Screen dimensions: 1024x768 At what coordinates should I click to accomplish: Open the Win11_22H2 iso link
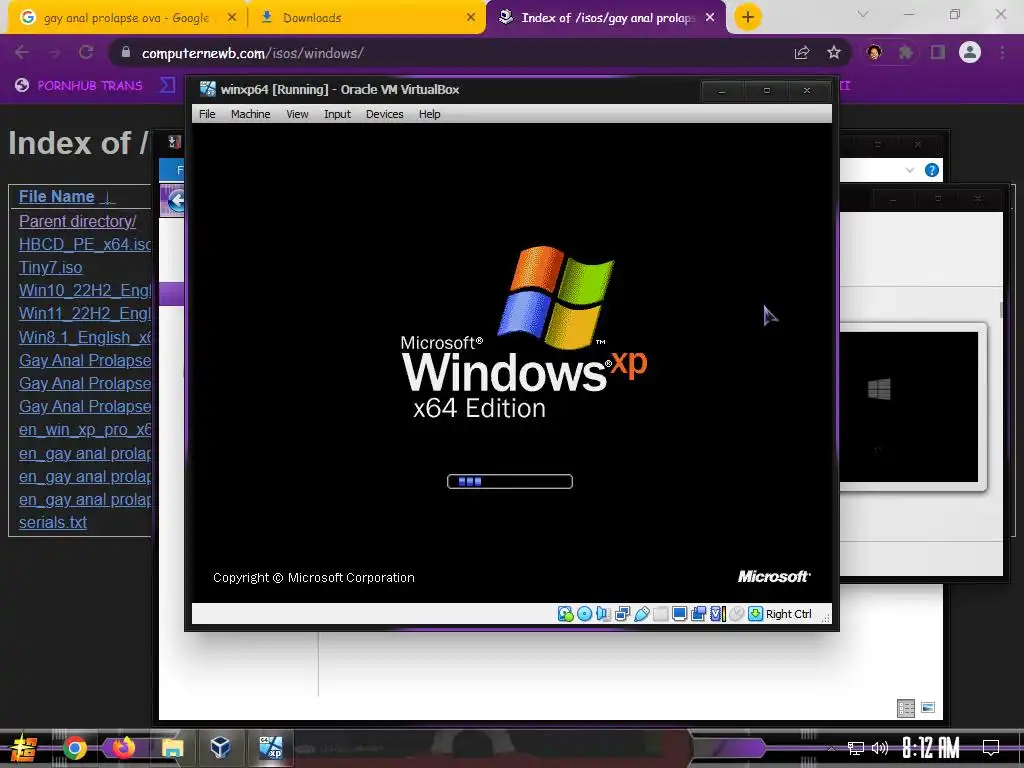(84, 314)
